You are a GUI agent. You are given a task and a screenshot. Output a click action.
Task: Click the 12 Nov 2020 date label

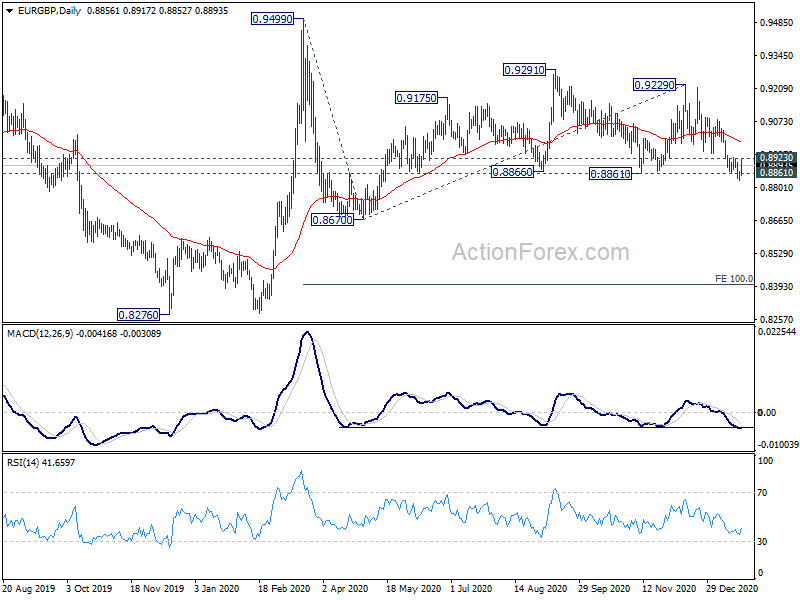668,588
